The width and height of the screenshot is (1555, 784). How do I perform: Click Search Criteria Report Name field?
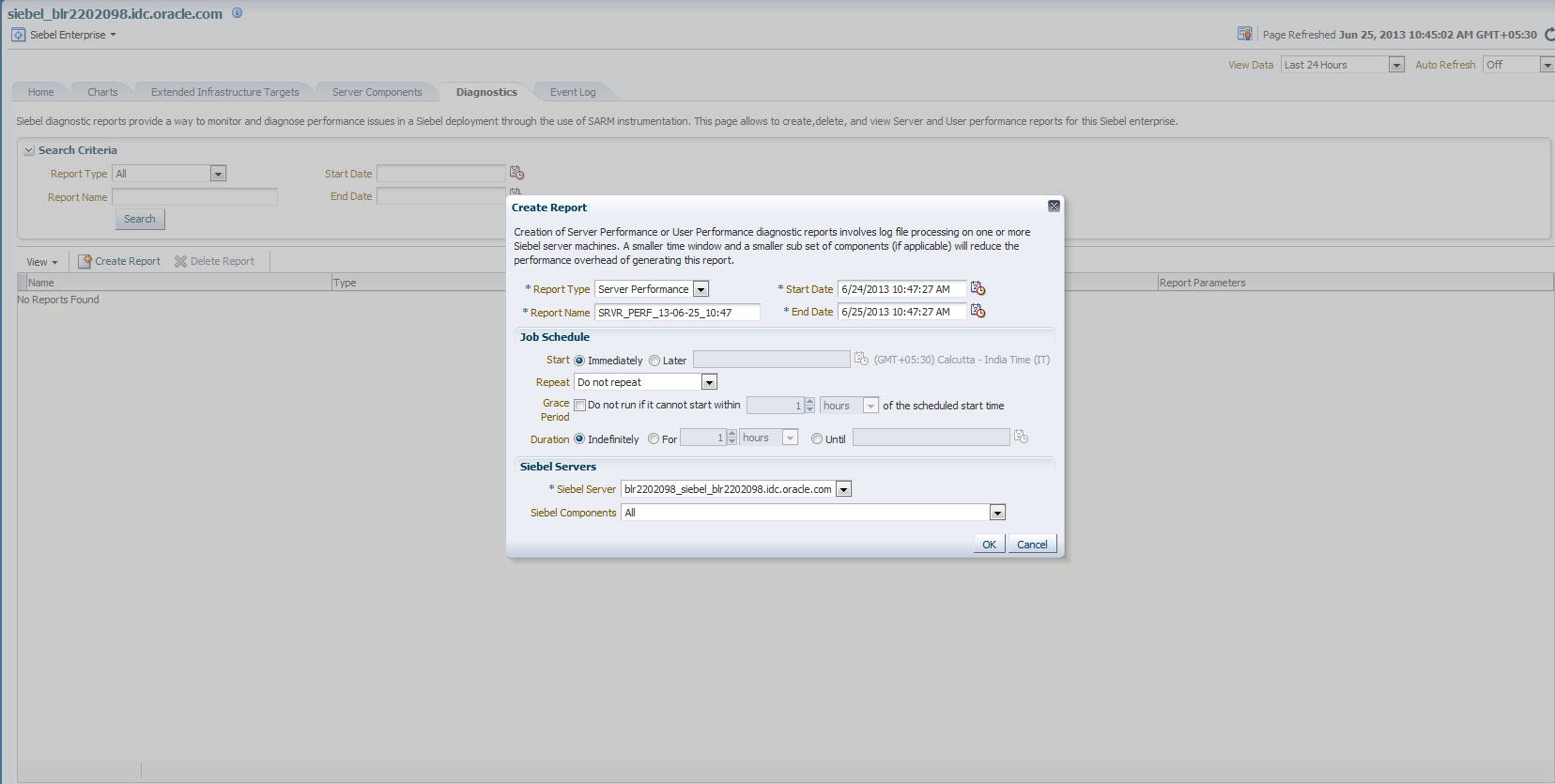[x=194, y=197]
